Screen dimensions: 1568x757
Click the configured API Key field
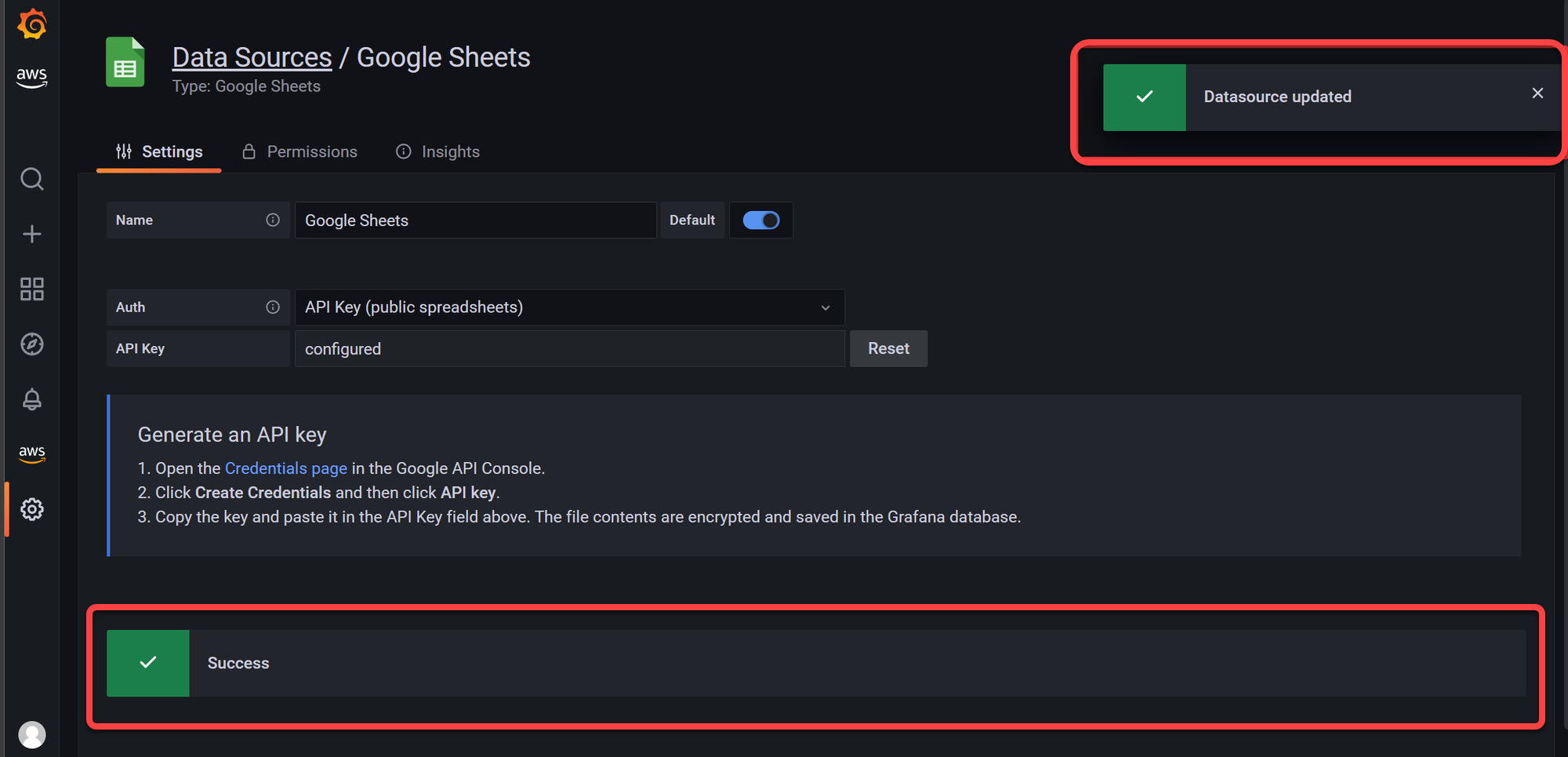pos(570,348)
